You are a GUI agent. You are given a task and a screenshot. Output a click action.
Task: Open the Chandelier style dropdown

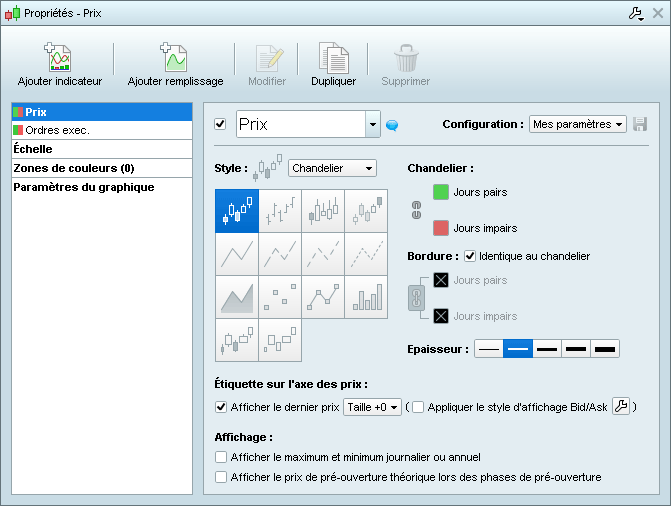[333, 168]
